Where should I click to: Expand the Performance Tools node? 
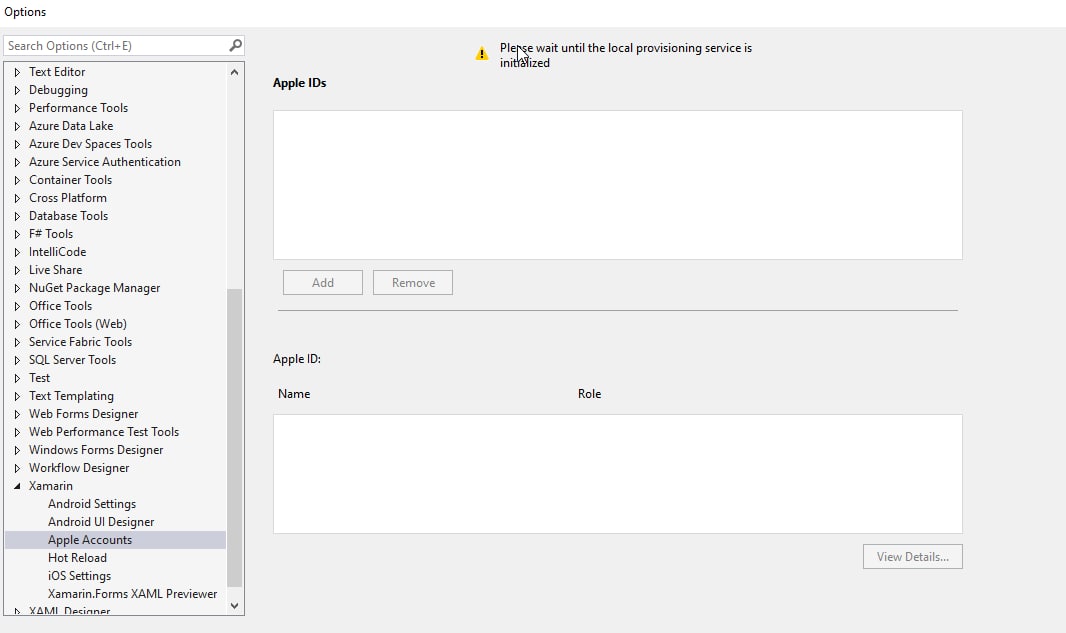(x=18, y=108)
